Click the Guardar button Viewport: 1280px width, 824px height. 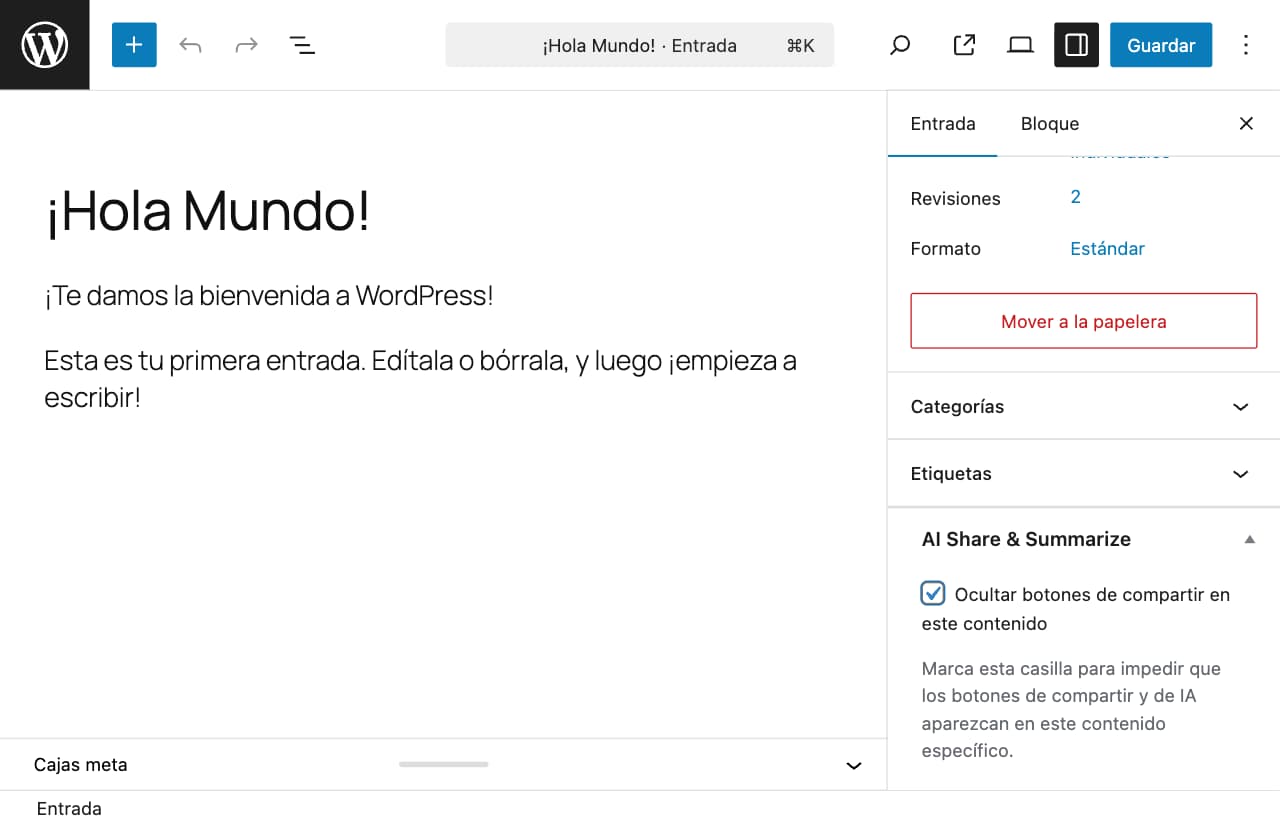[1161, 44]
